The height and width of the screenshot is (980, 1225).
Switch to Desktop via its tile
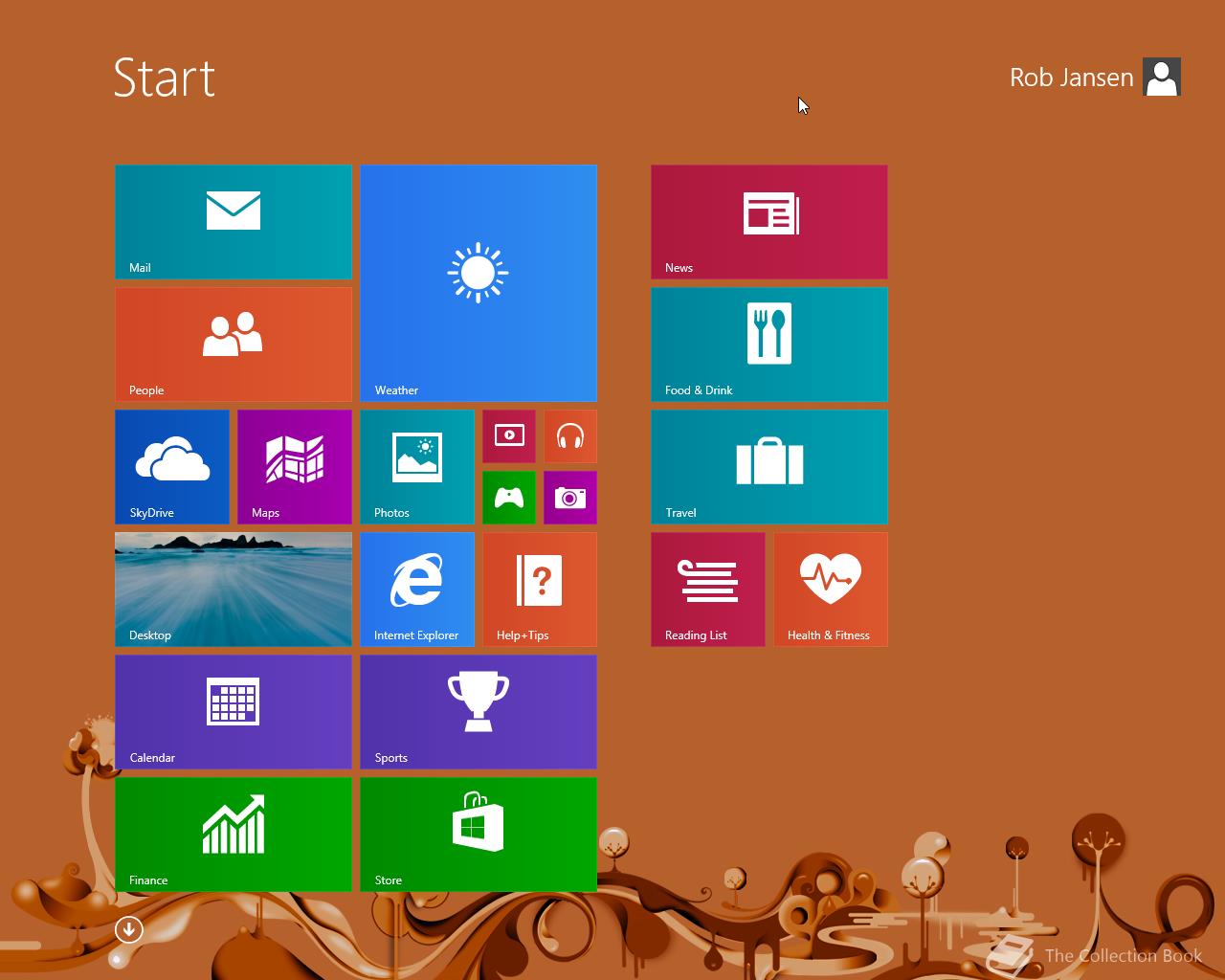pos(234,590)
